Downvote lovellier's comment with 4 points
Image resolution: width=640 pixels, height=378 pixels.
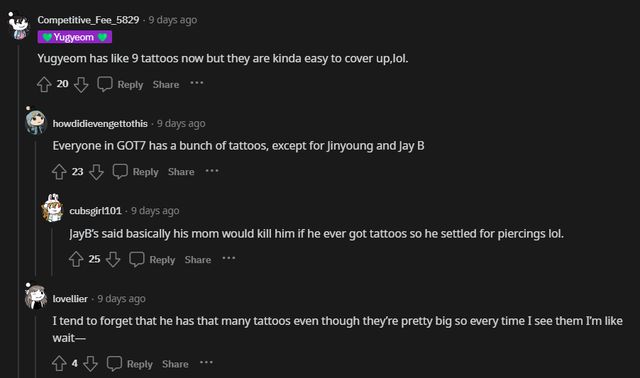tap(90, 363)
